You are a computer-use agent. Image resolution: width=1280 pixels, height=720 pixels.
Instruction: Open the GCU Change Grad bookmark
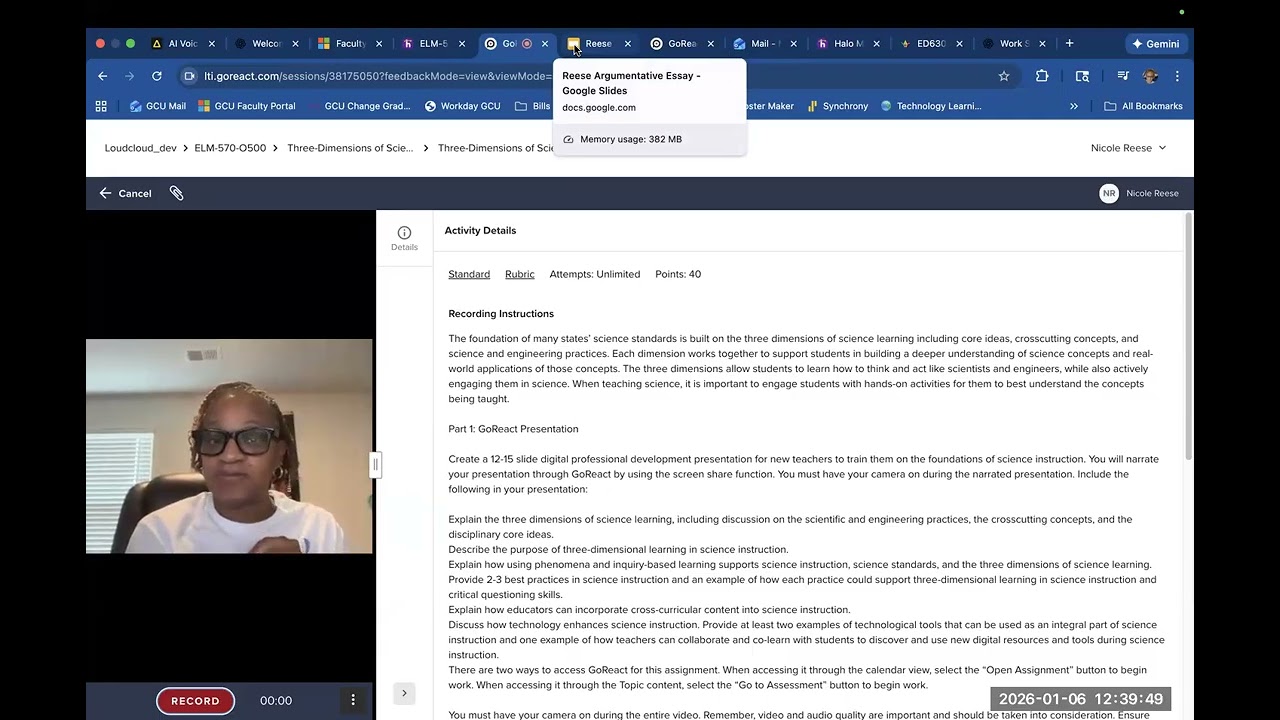point(360,106)
